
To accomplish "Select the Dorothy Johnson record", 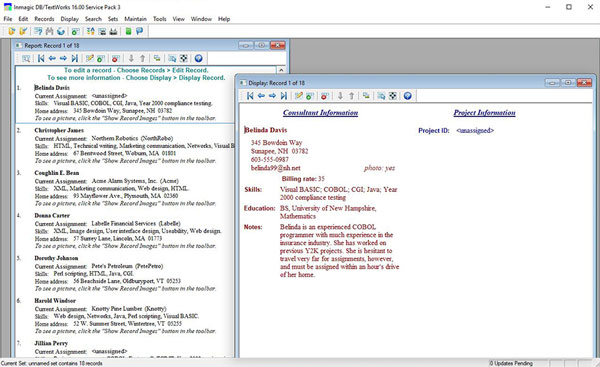I will [56, 258].
